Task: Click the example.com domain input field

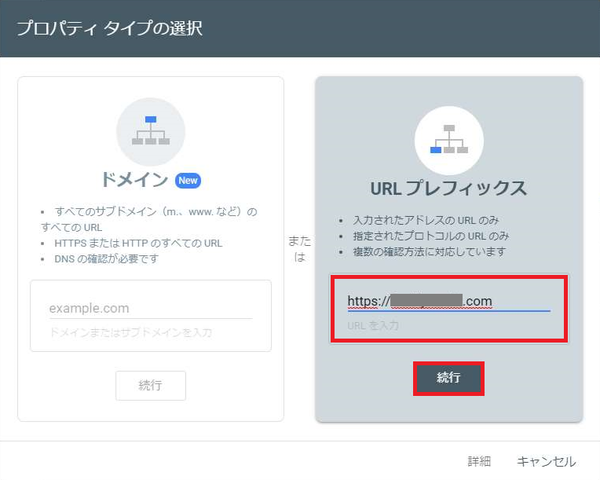Action: coord(150,308)
